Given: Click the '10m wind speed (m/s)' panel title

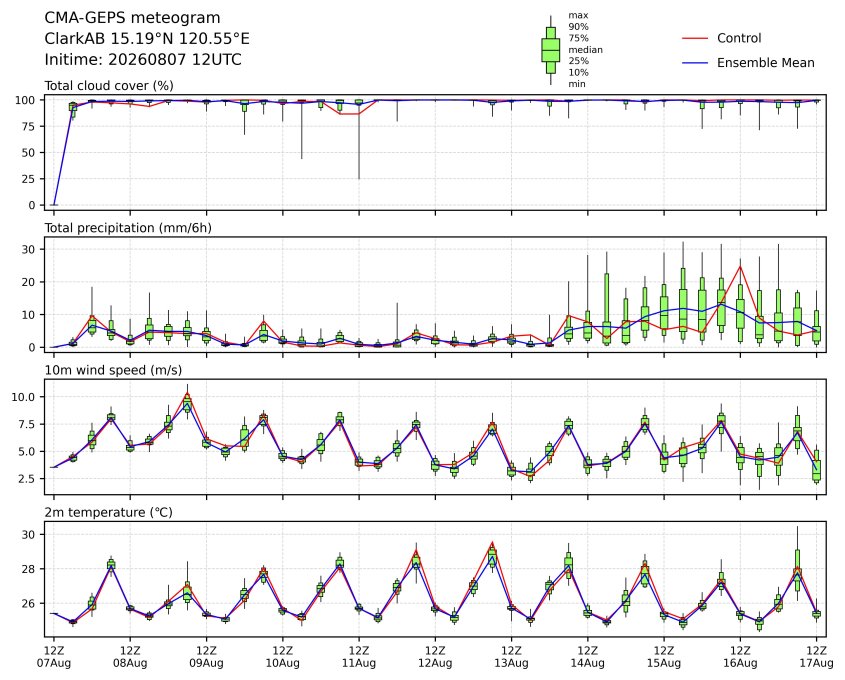Looking at the screenshot, I should tap(113, 370).
